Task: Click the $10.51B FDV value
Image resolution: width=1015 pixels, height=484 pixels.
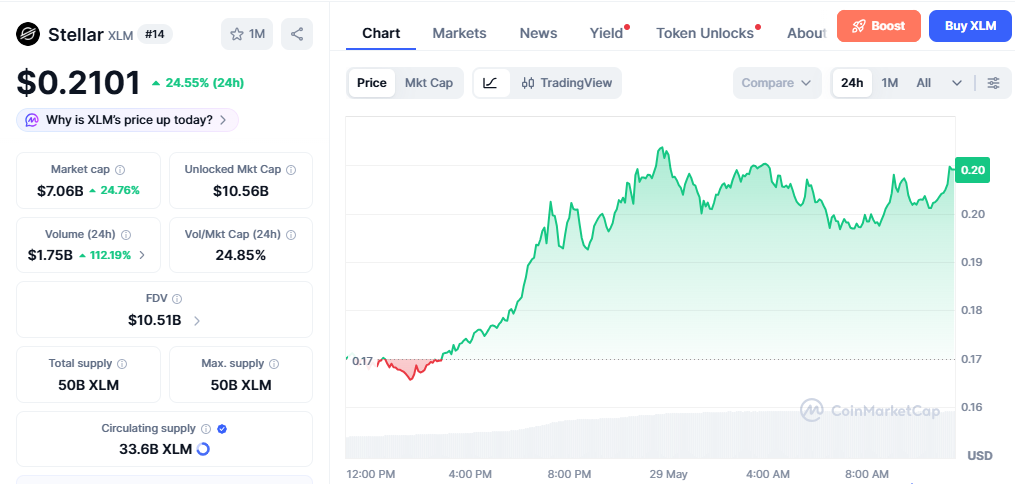Action: pyautogui.click(x=155, y=320)
